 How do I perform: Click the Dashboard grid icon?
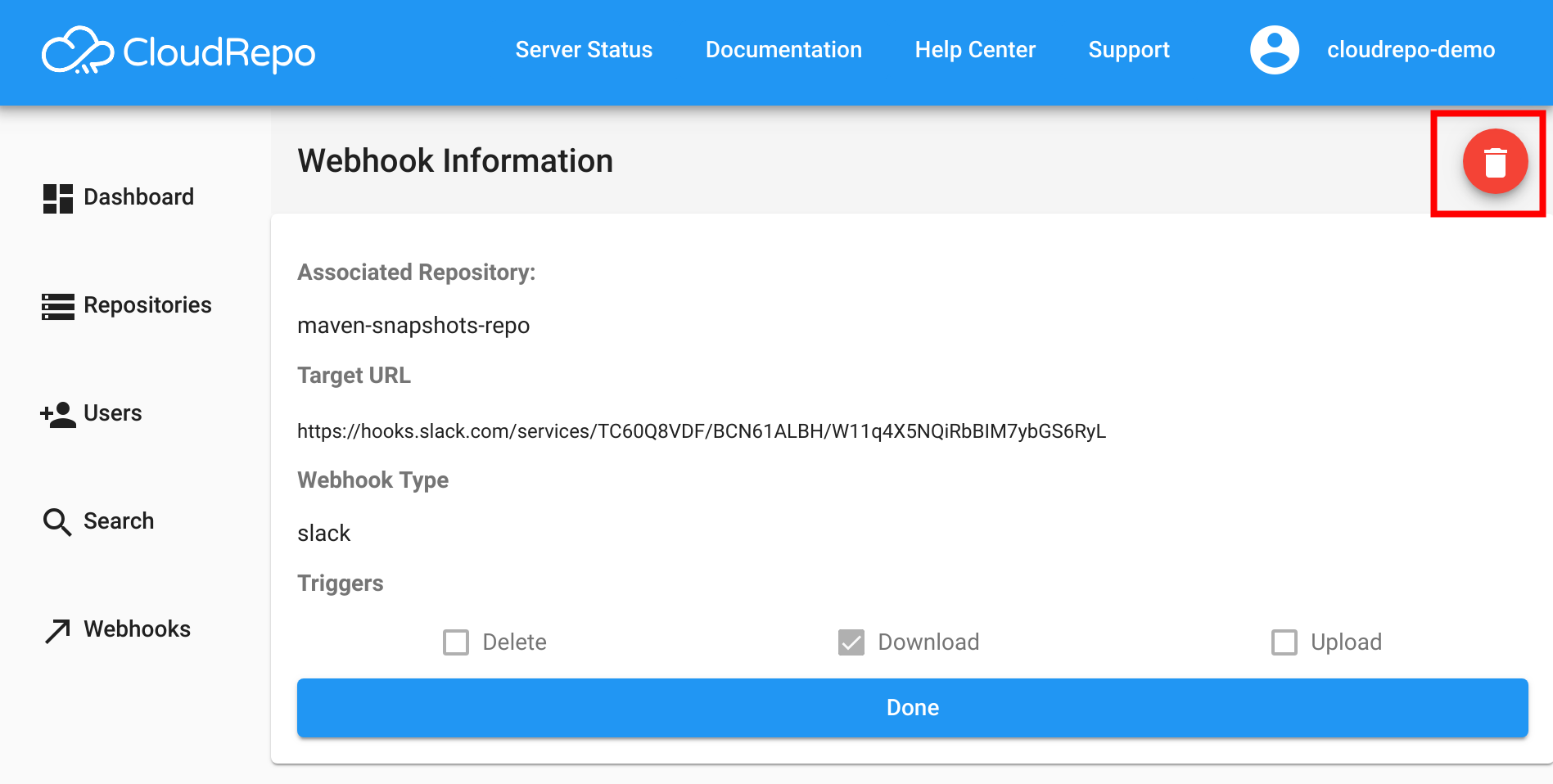tap(58, 198)
